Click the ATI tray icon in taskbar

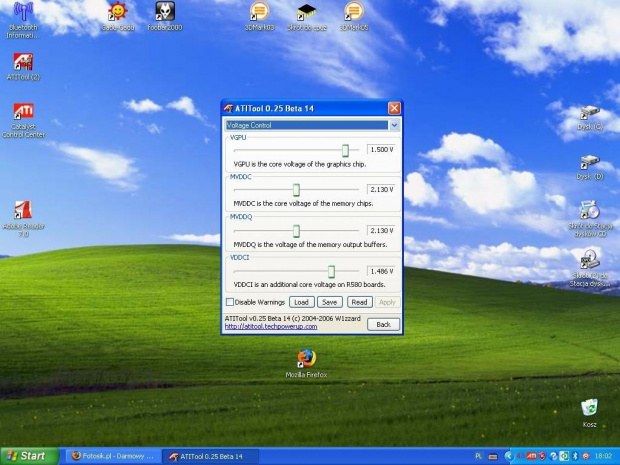(x=532, y=456)
